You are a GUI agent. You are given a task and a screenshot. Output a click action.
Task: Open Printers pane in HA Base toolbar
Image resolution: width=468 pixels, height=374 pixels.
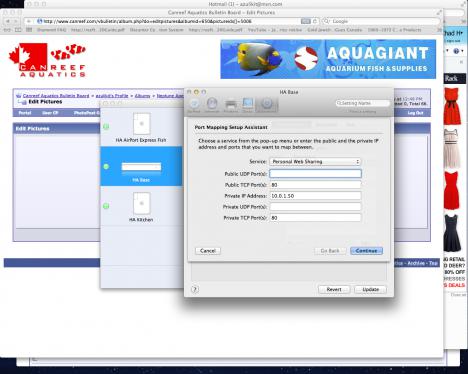230,105
